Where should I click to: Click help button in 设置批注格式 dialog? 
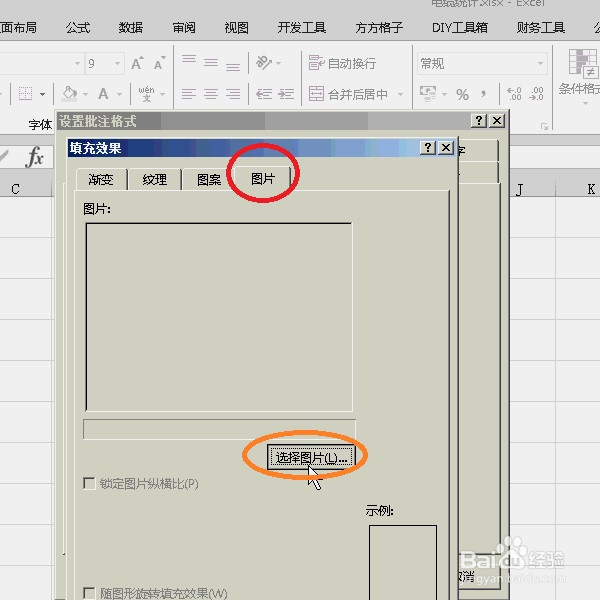(479, 121)
